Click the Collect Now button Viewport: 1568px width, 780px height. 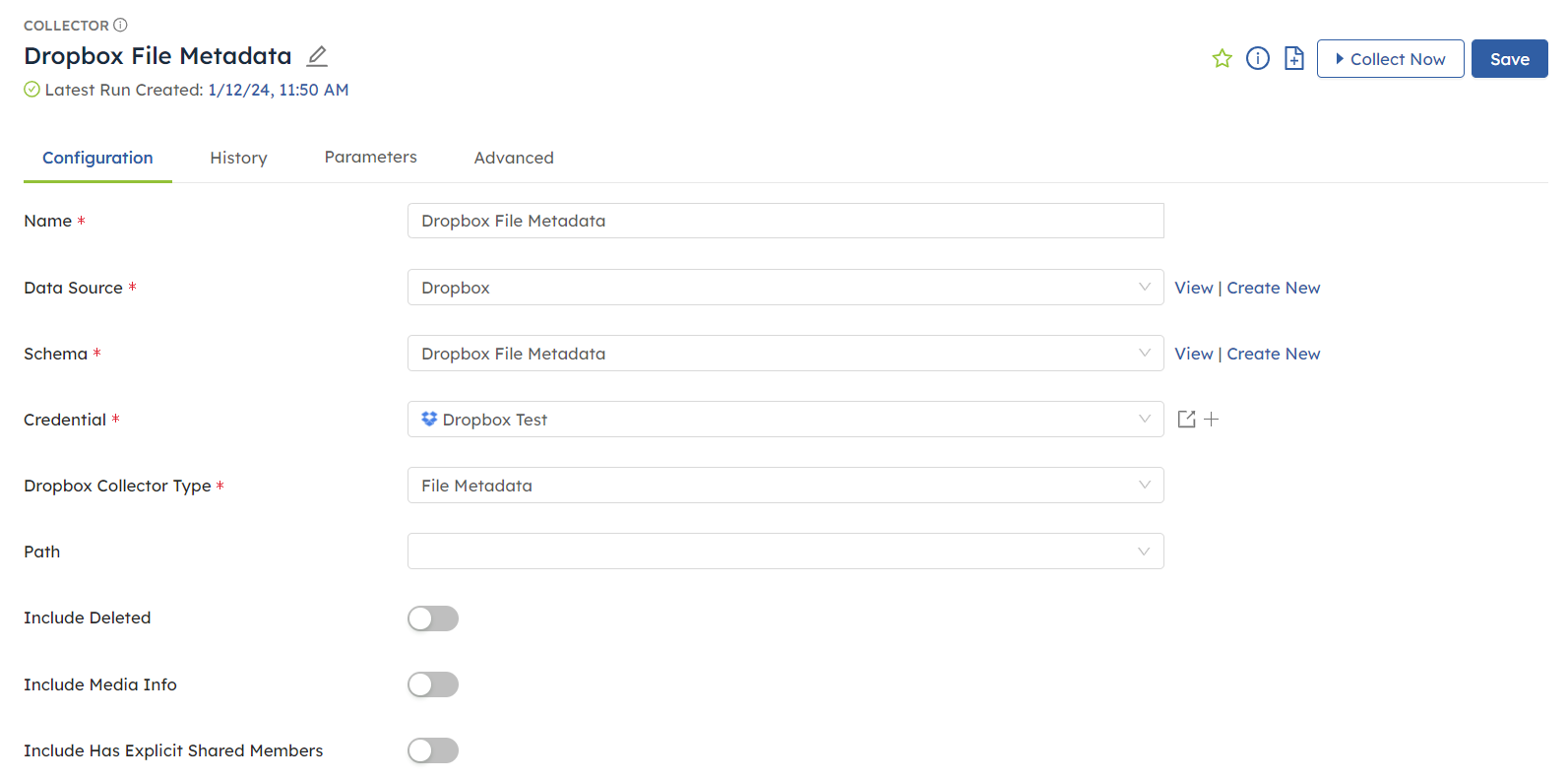point(1390,59)
